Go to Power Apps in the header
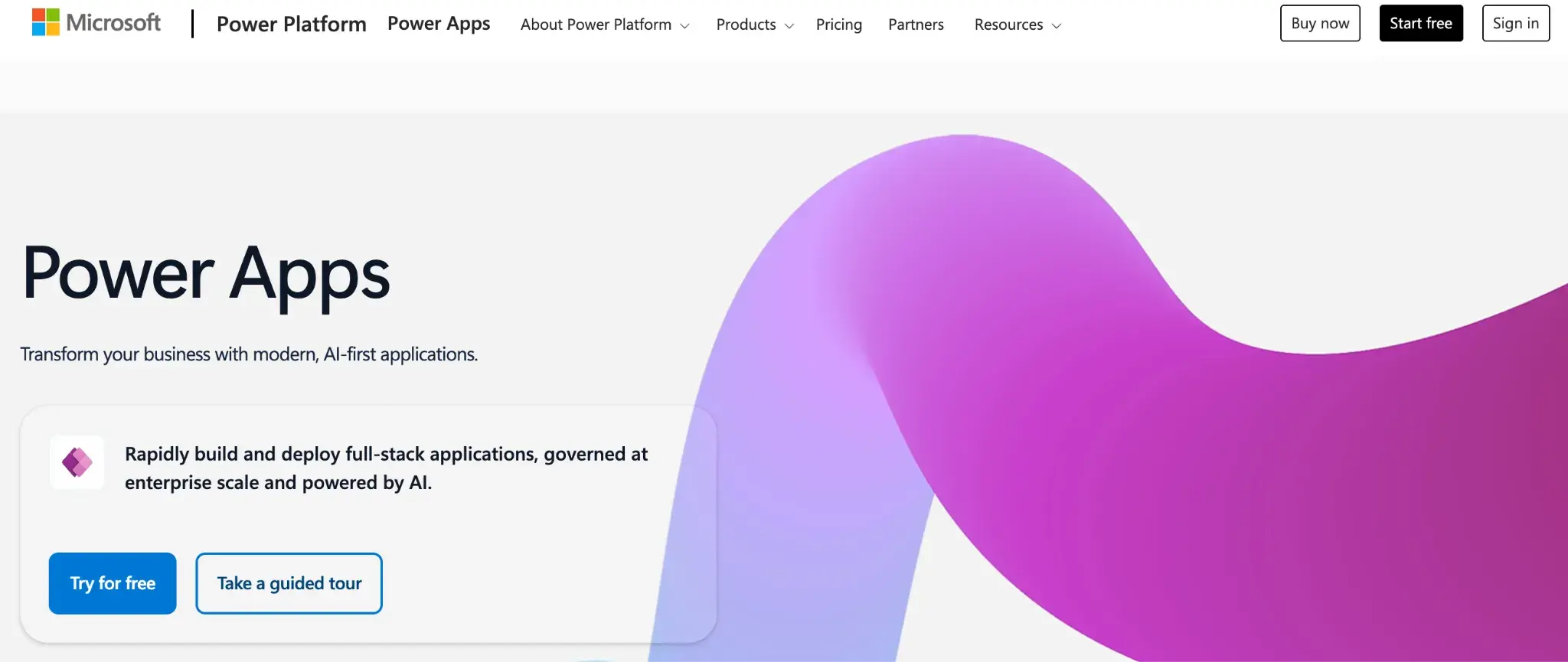The image size is (1568, 662). 439,24
